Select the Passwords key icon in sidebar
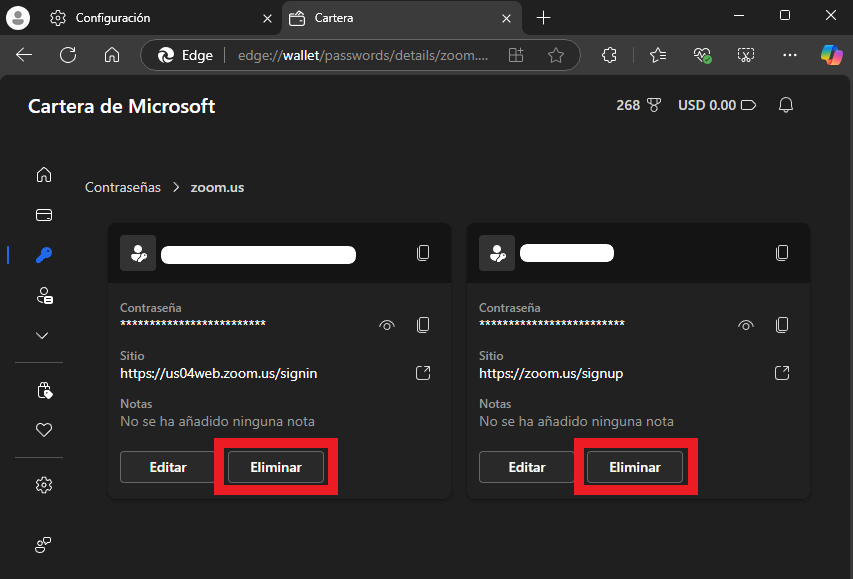This screenshot has width=853, height=579. coord(44,255)
